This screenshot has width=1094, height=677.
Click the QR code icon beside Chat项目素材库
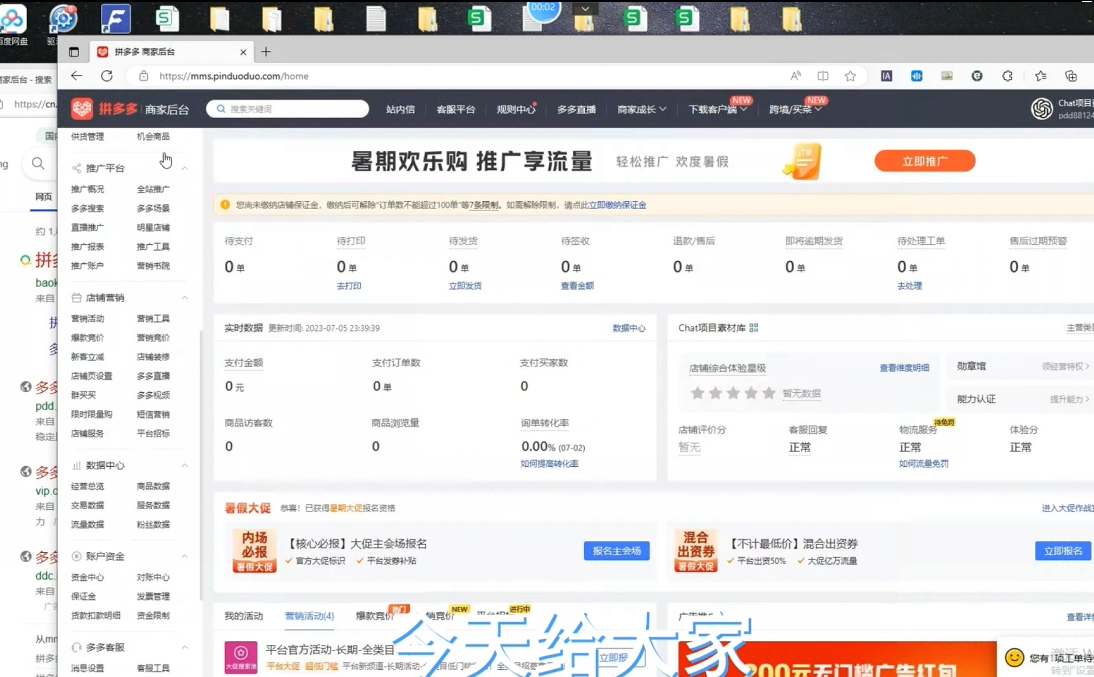pyautogui.click(x=754, y=328)
